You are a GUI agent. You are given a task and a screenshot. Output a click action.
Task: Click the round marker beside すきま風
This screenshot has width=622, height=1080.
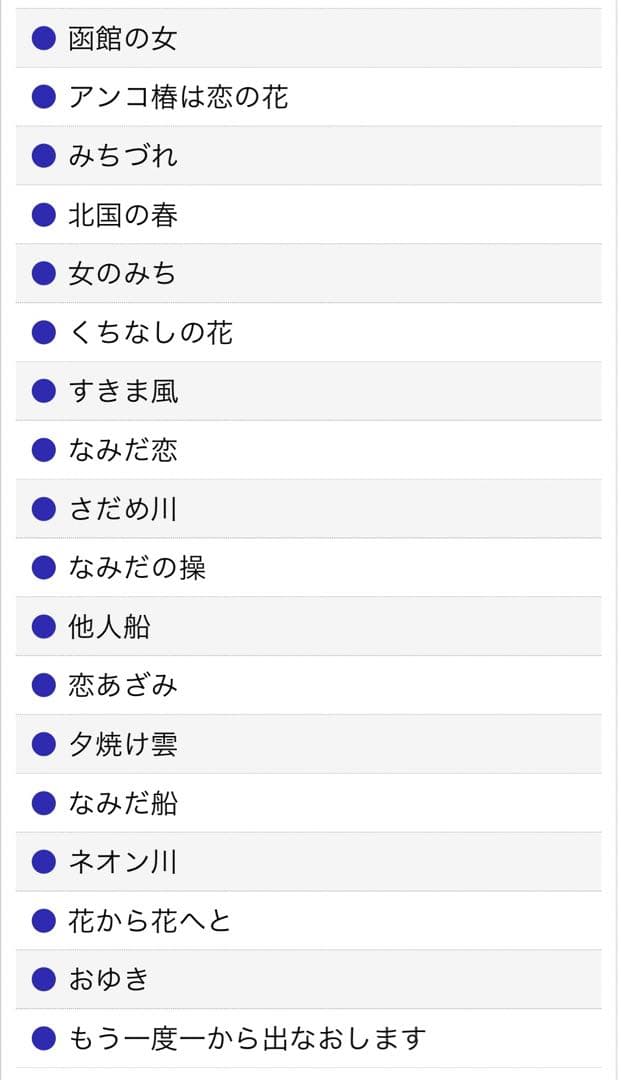point(41,392)
